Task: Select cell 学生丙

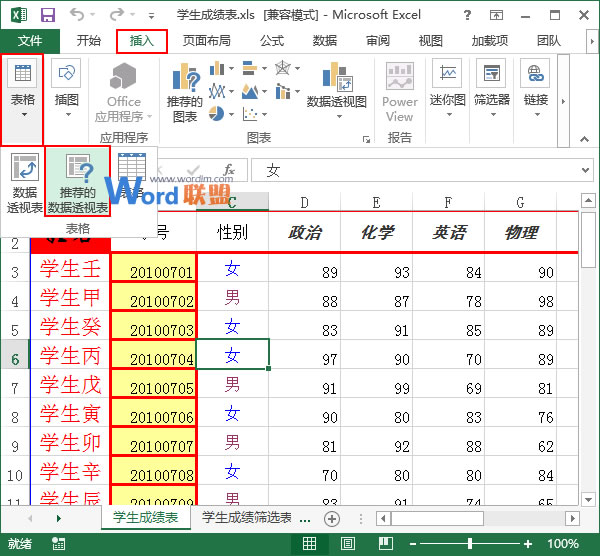Action: (x=70, y=355)
